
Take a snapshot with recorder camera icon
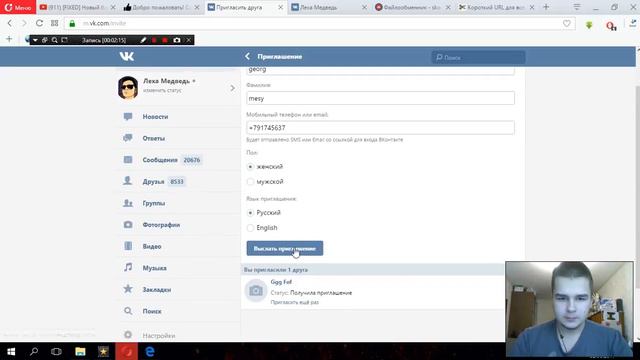pyautogui.click(x=177, y=40)
